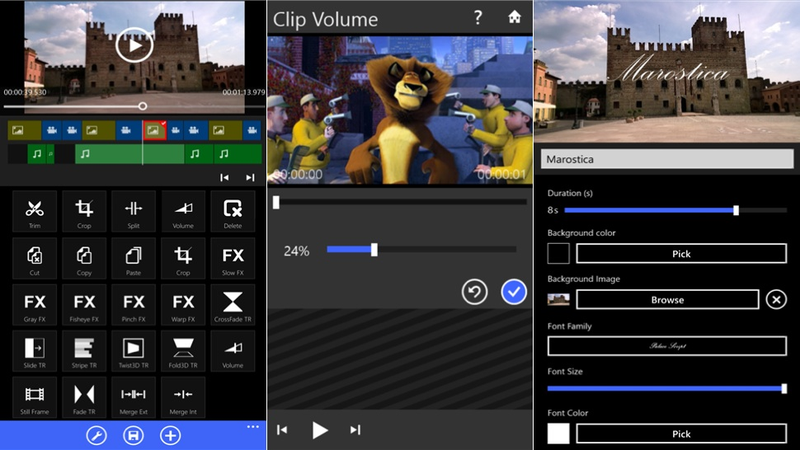Select the long green audio clip
The width and height of the screenshot is (800, 450).
pyautogui.click(x=129, y=154)
